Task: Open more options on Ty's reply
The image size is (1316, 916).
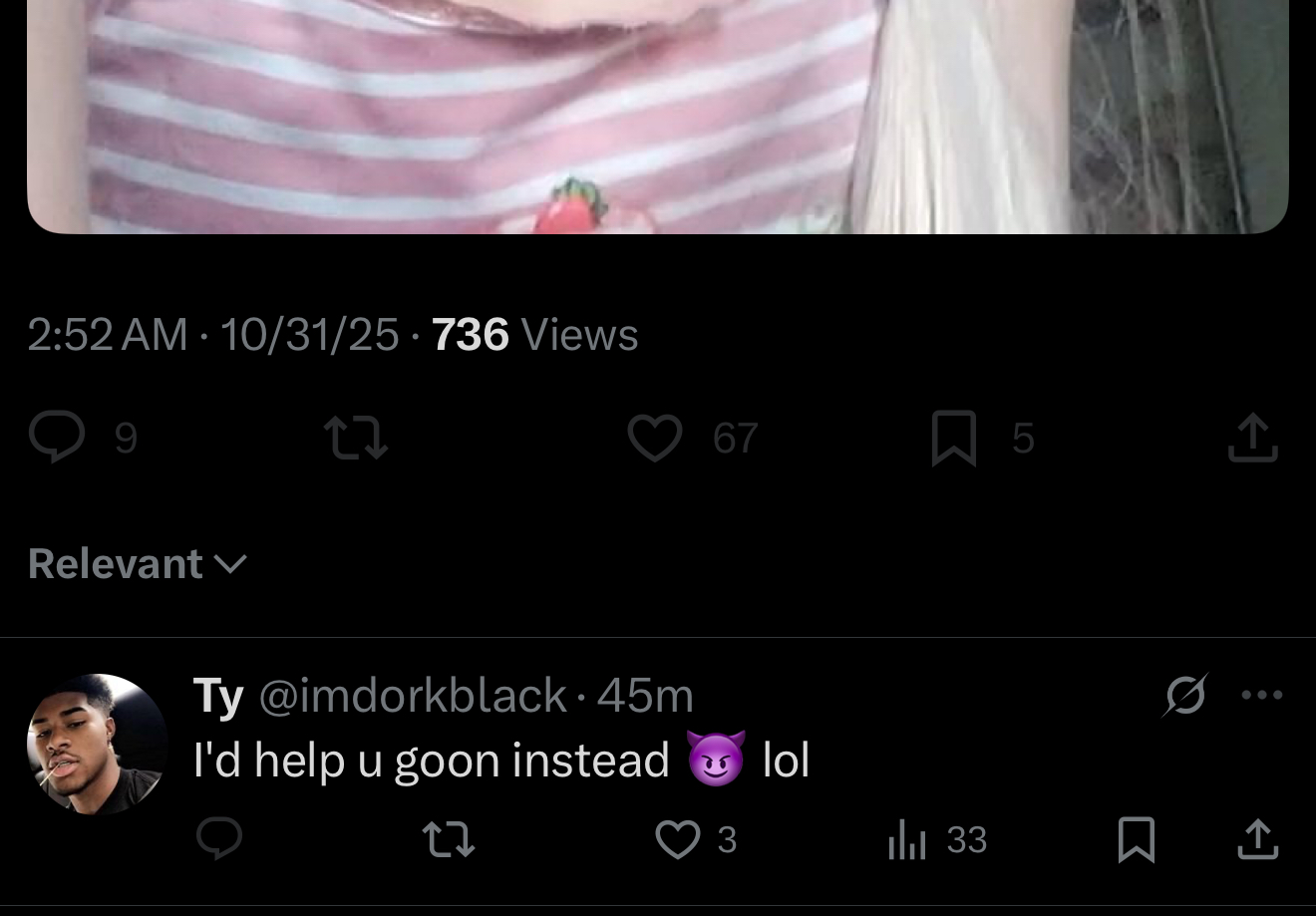Action: 1262,695
